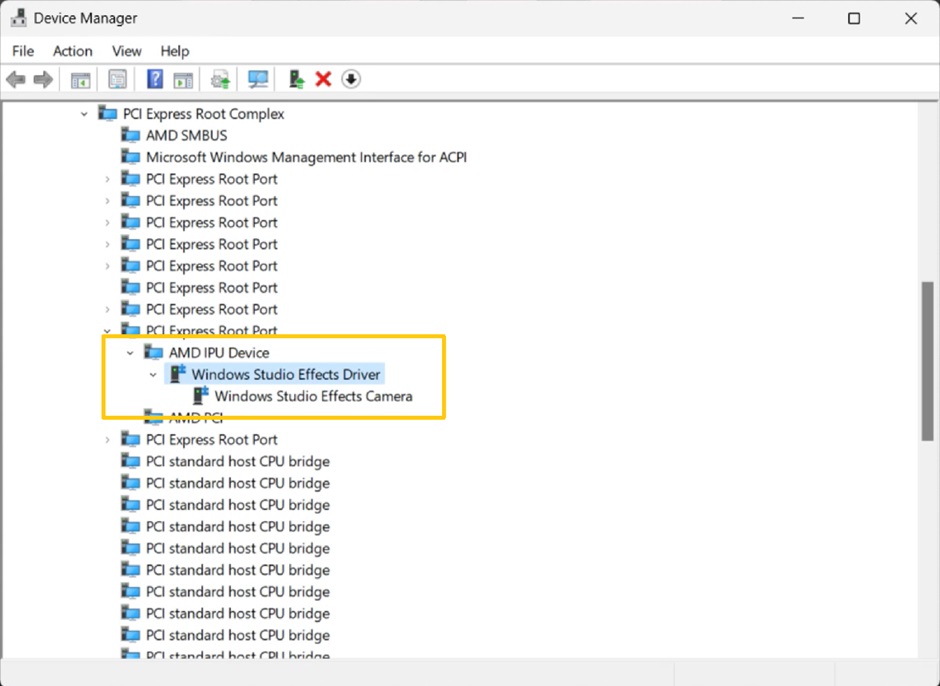Expand the first PCI Express Root Port

107,178
